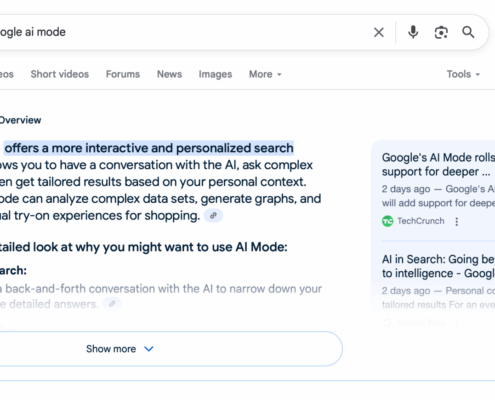Switch to the News tab
Viewport: 495px width, 400px height.
click(x=169, y=74)
